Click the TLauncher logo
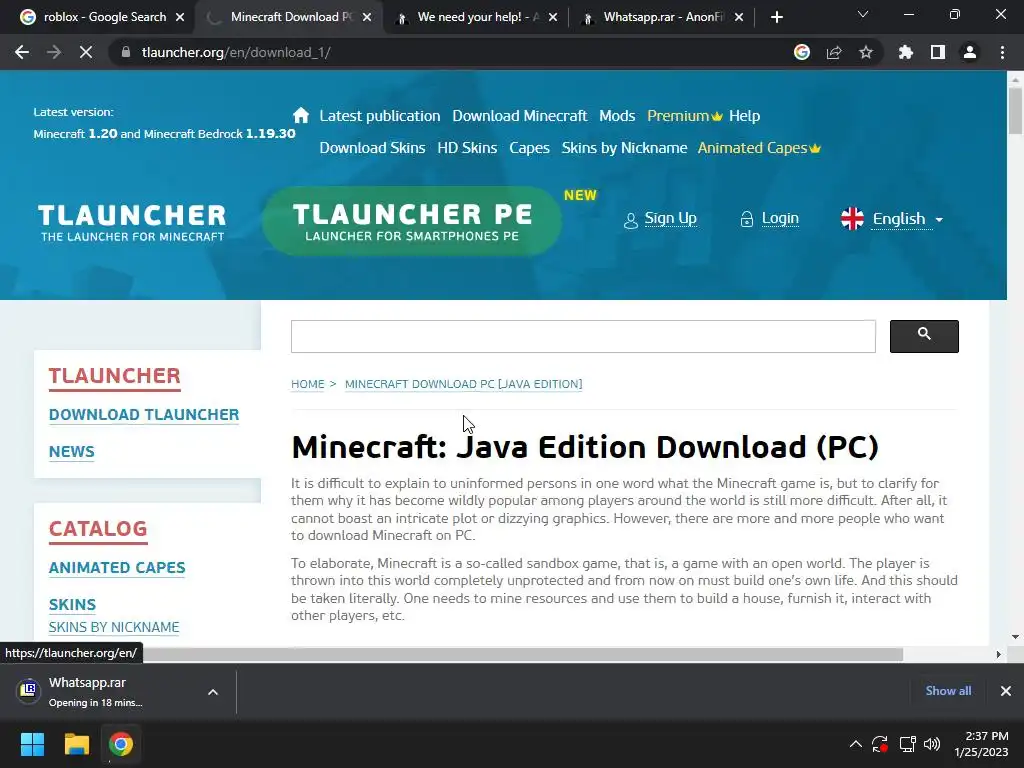The width and height of the screenshot is (1024, 768). [132, 222]
